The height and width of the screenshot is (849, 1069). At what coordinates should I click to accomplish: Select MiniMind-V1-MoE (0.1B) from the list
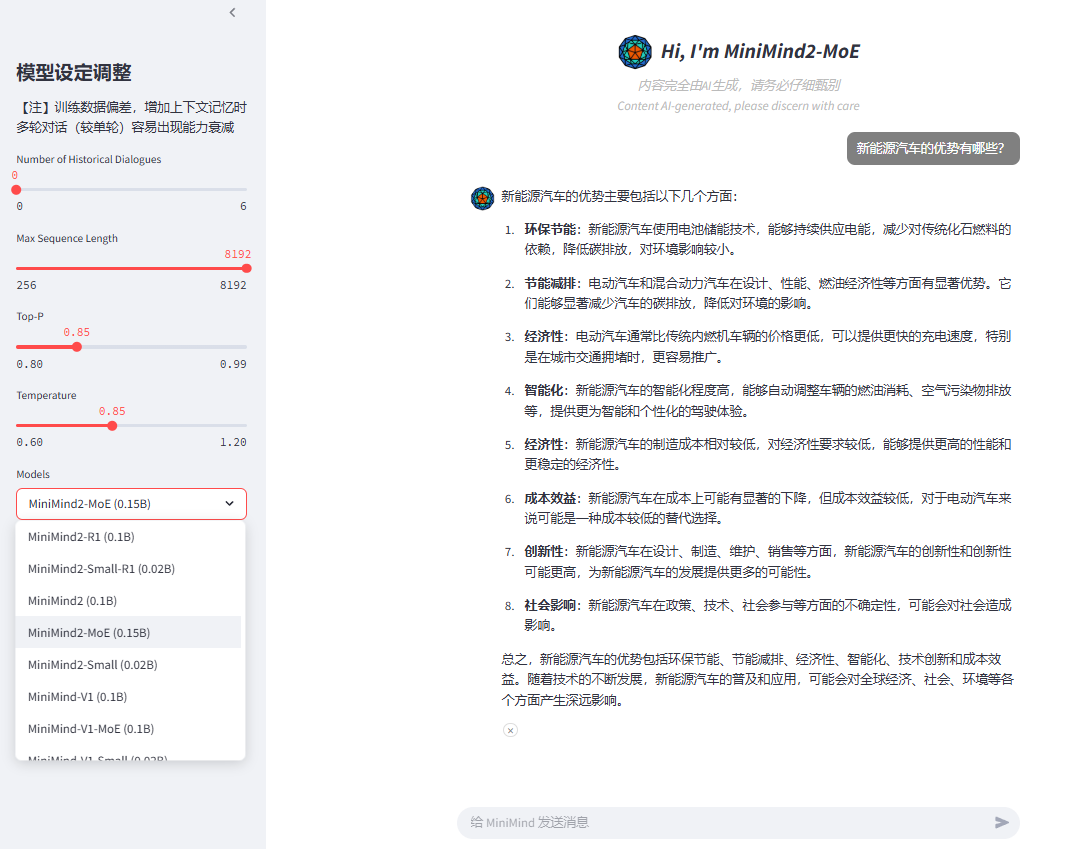(x=128, y=729)
